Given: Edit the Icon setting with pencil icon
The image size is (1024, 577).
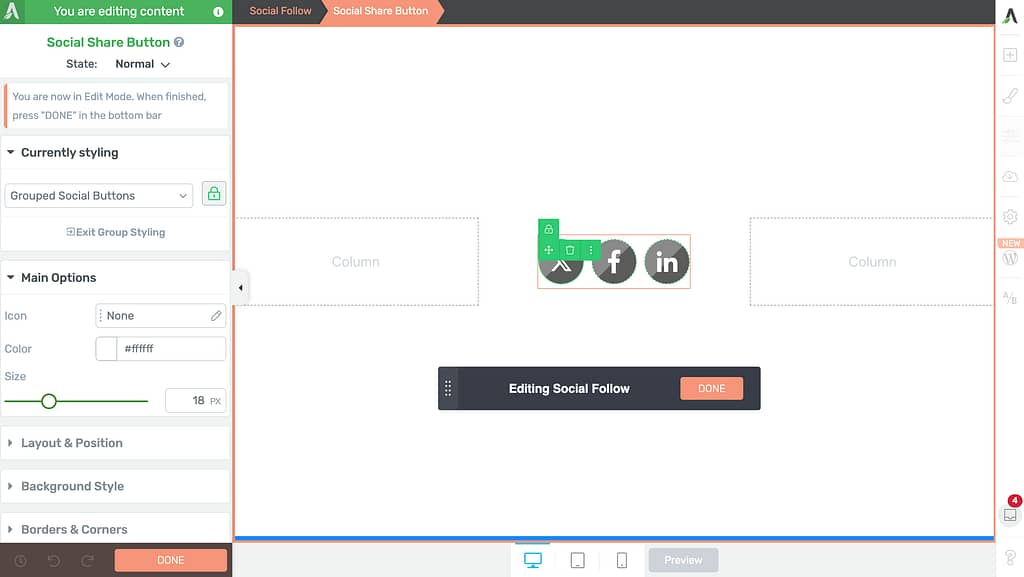Looking at the screenshot, I should coord(216,316).
